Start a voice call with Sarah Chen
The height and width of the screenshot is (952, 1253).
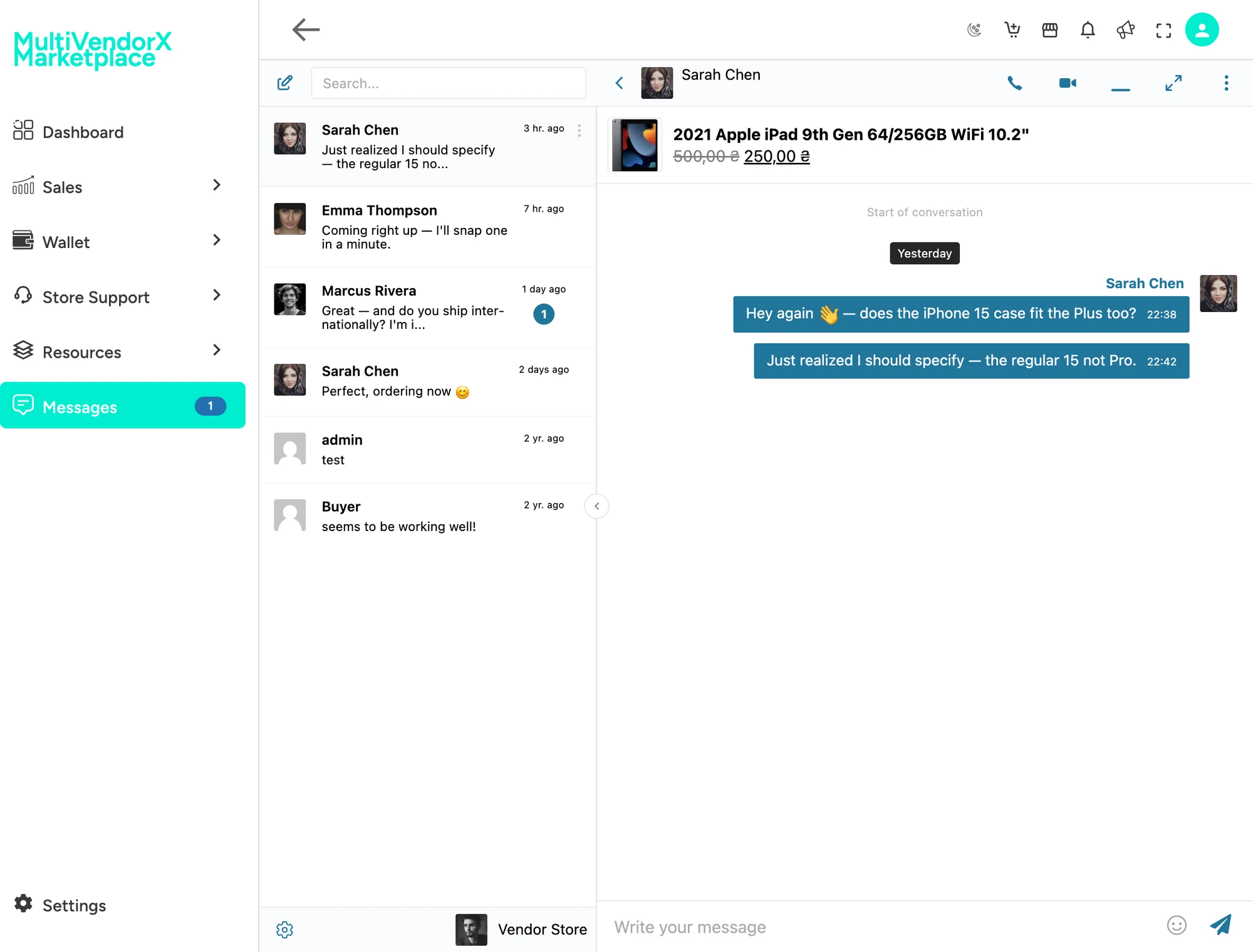[1015, 83]
